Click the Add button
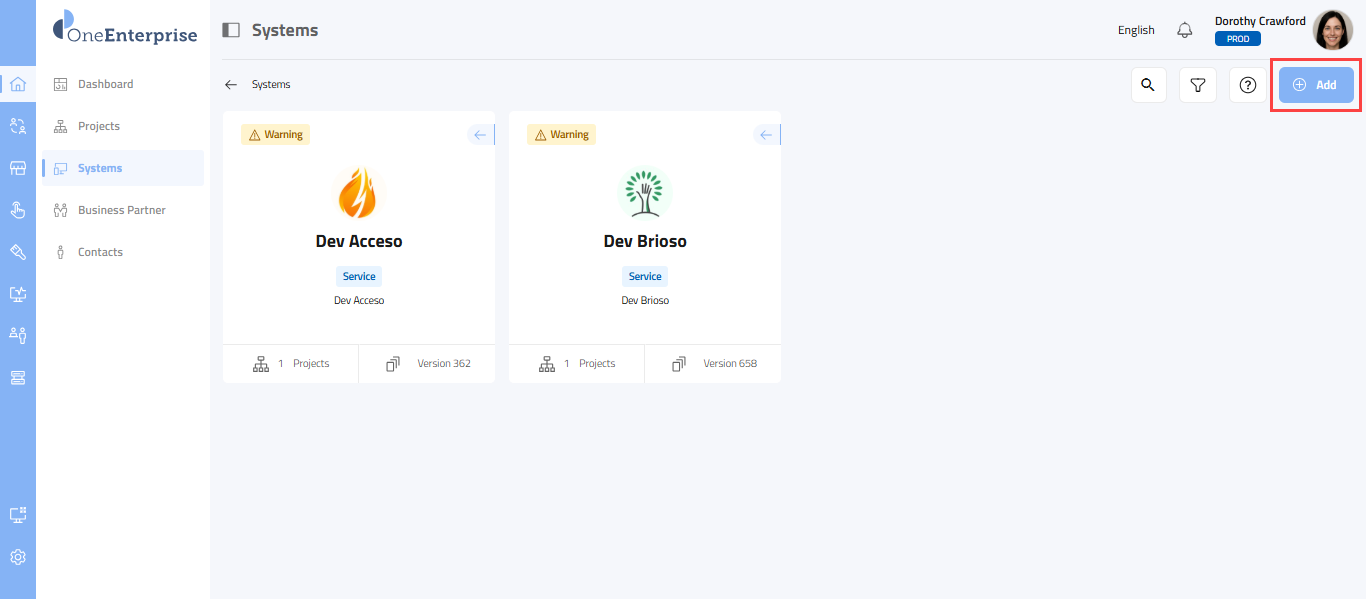 pos(1316,85)
